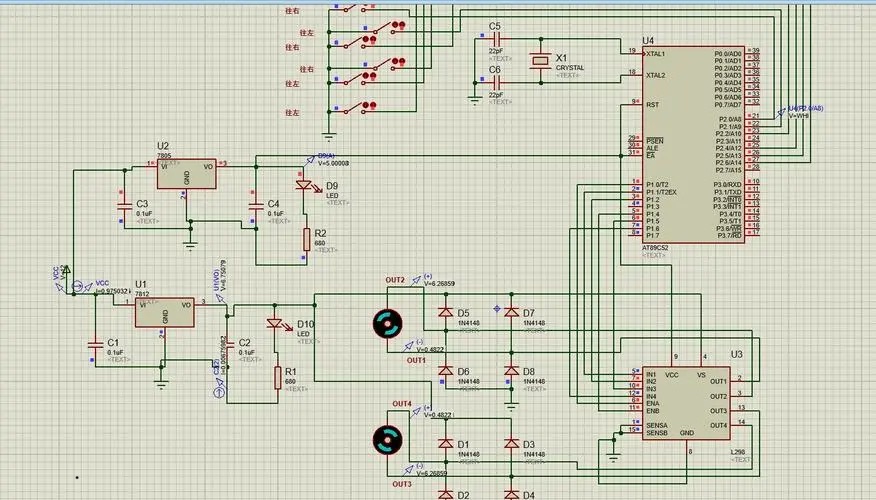Select resistor R2 symbol
This screenshot has height=500, width=876.
click(307, 239)
